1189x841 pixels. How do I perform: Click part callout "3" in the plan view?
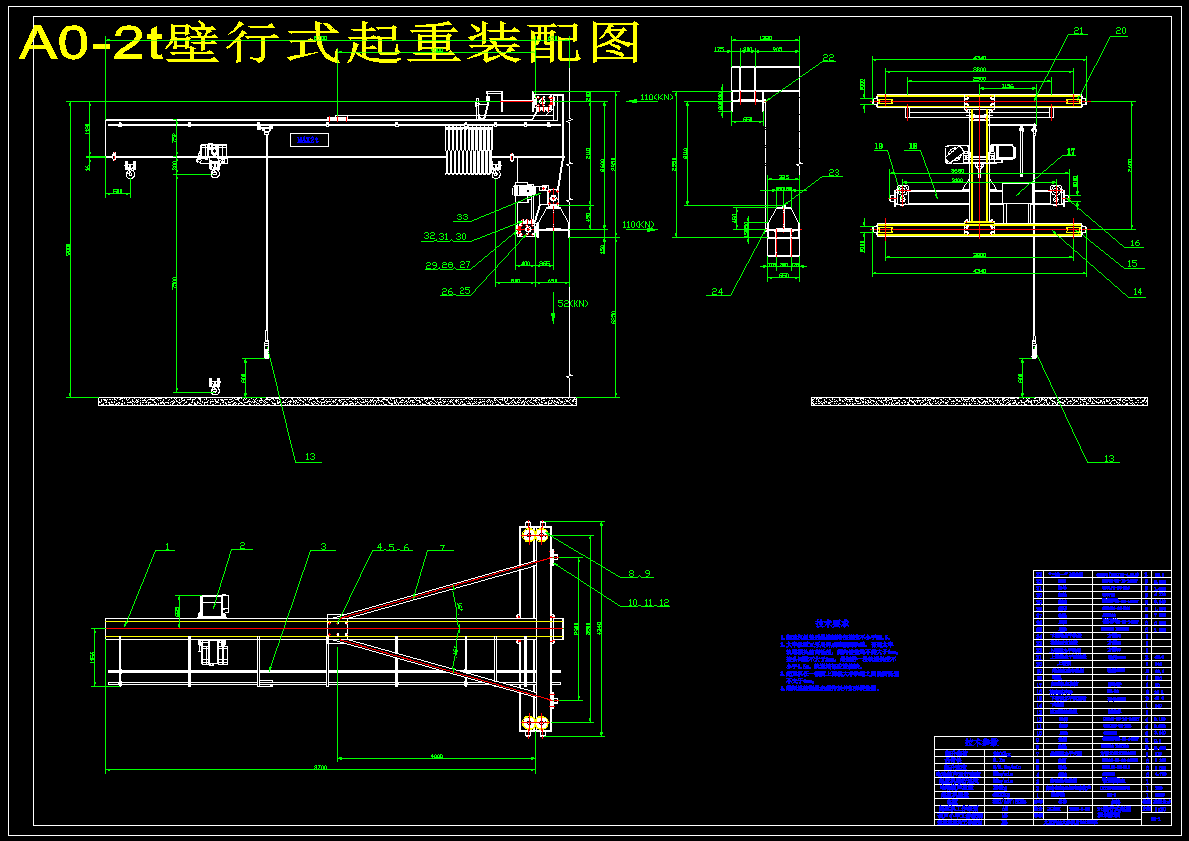(323, 546)
